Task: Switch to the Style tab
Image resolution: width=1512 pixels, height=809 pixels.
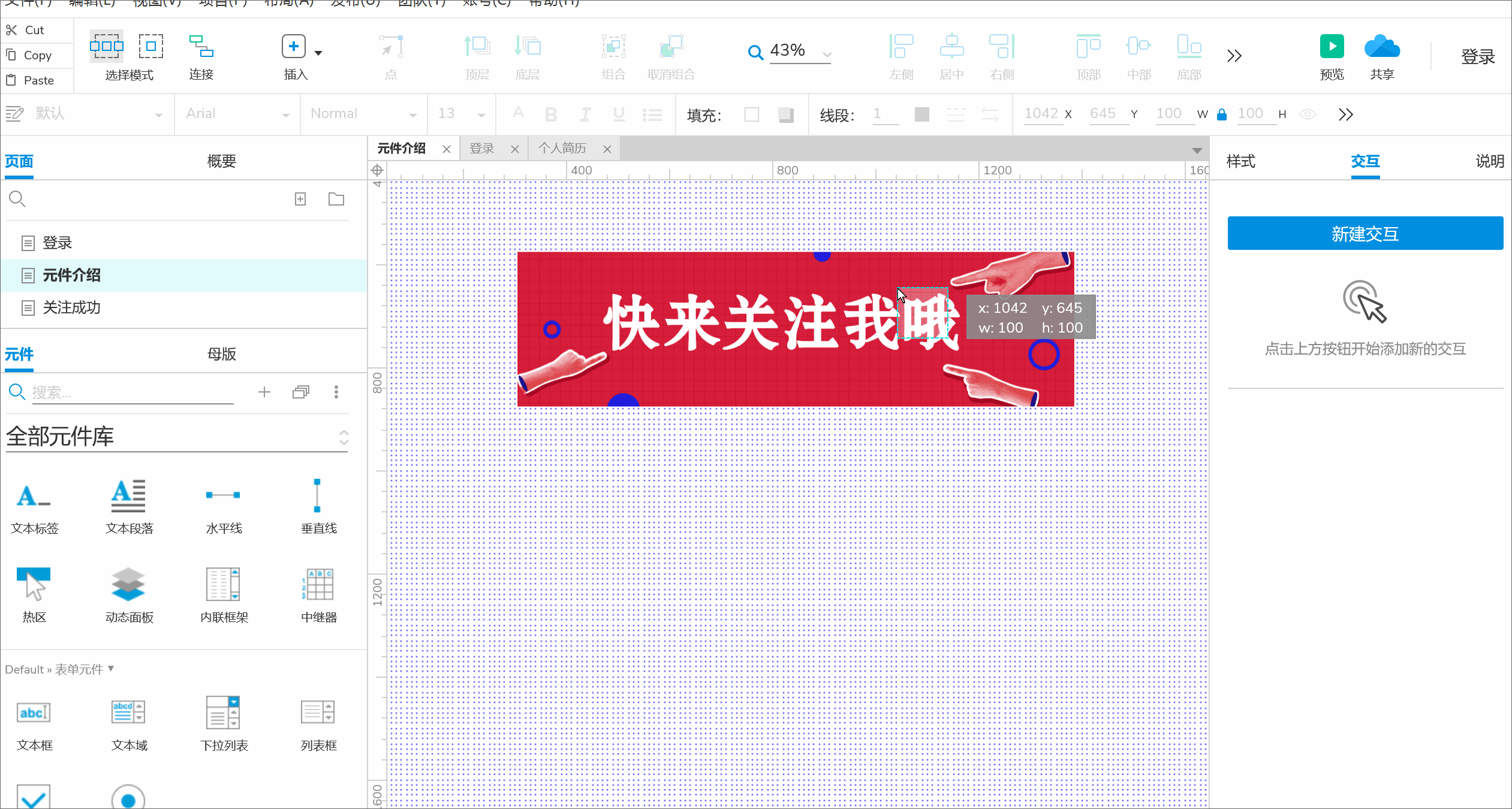Action: (1240, 161)
